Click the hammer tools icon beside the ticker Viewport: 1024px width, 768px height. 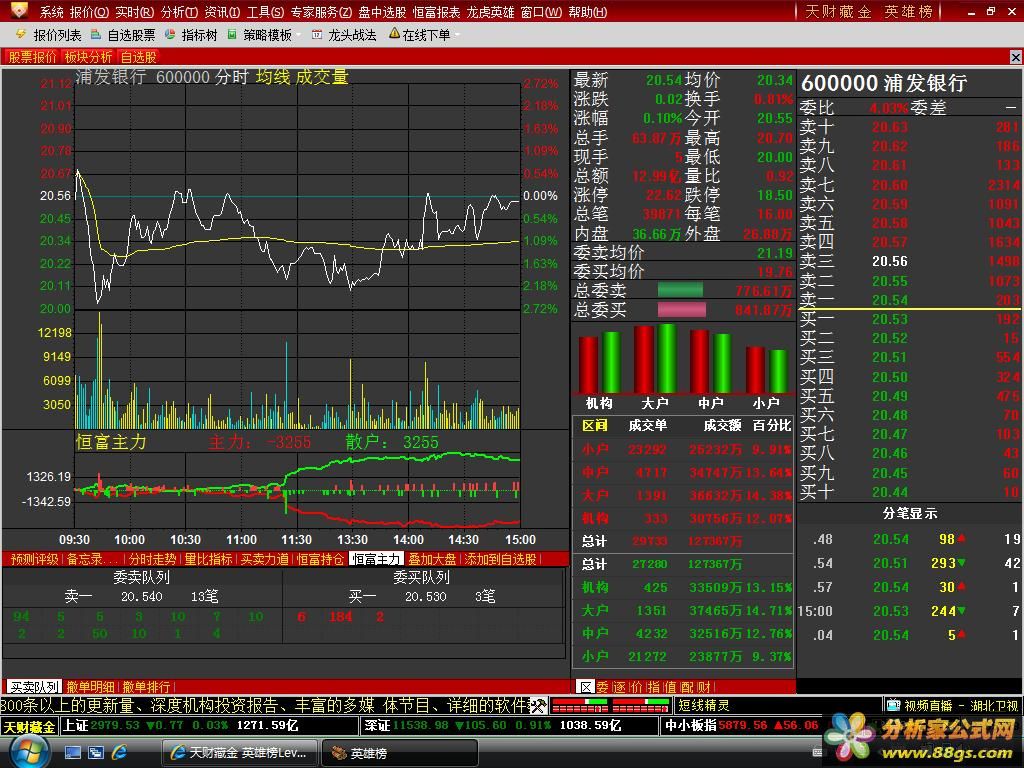[537, 705]
